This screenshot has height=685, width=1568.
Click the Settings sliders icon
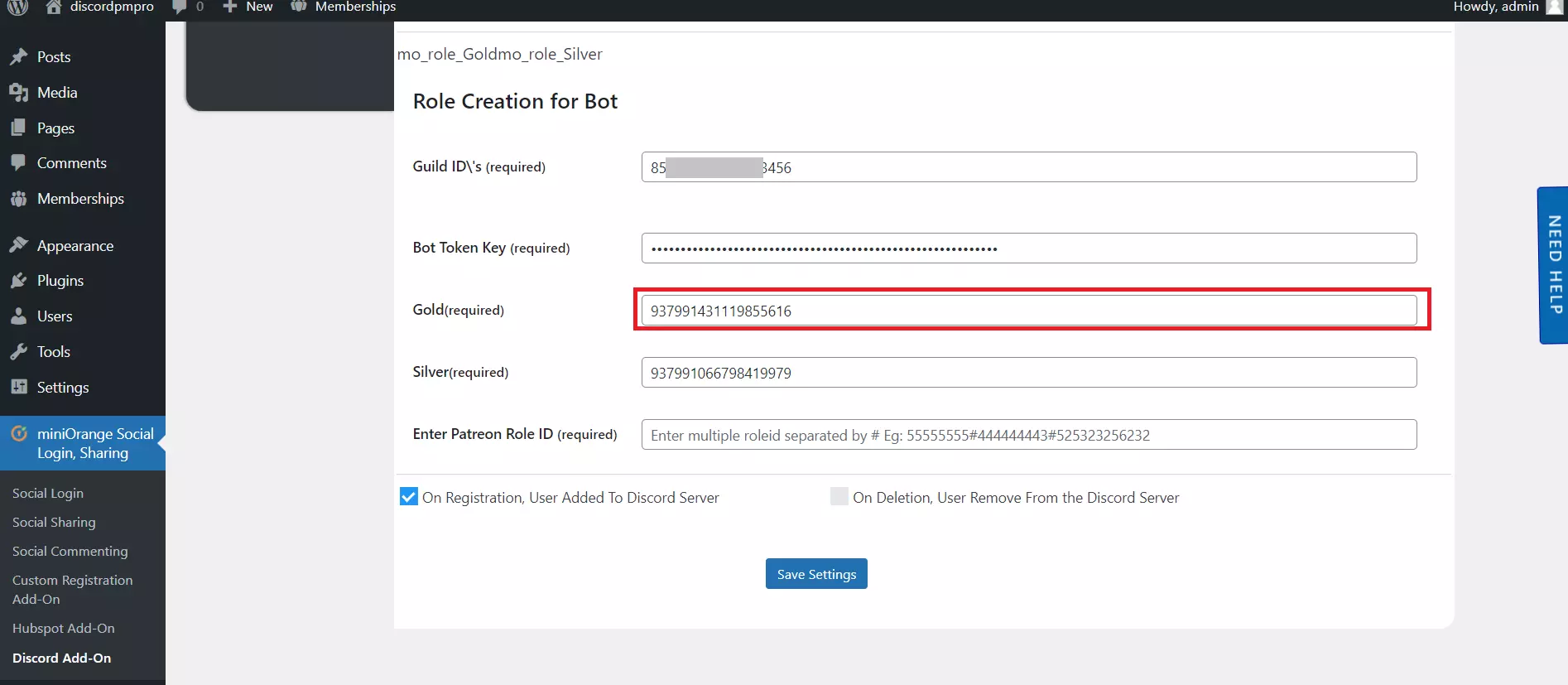point(19,387)
